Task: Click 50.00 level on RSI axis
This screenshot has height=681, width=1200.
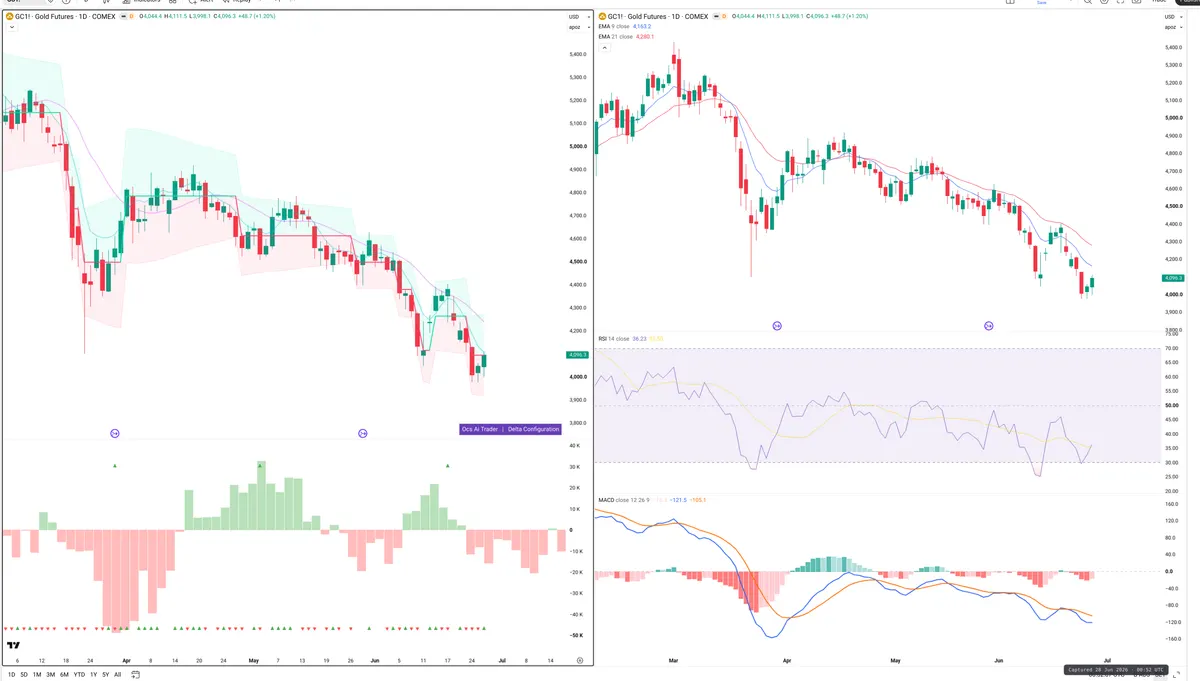Action: 1173,405
